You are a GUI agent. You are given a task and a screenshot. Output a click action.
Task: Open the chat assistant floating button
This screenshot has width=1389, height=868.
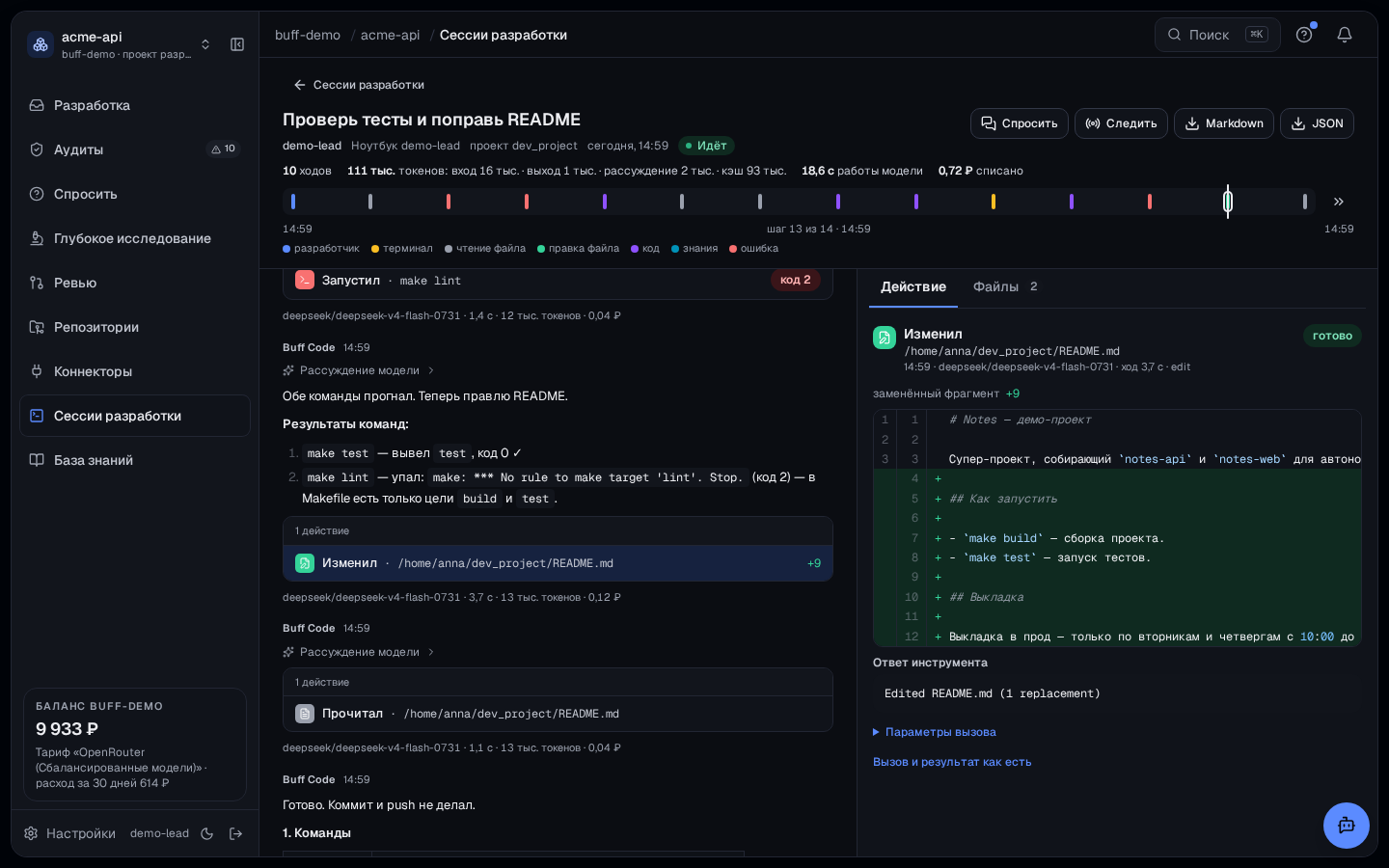[x=1347, y=826]
